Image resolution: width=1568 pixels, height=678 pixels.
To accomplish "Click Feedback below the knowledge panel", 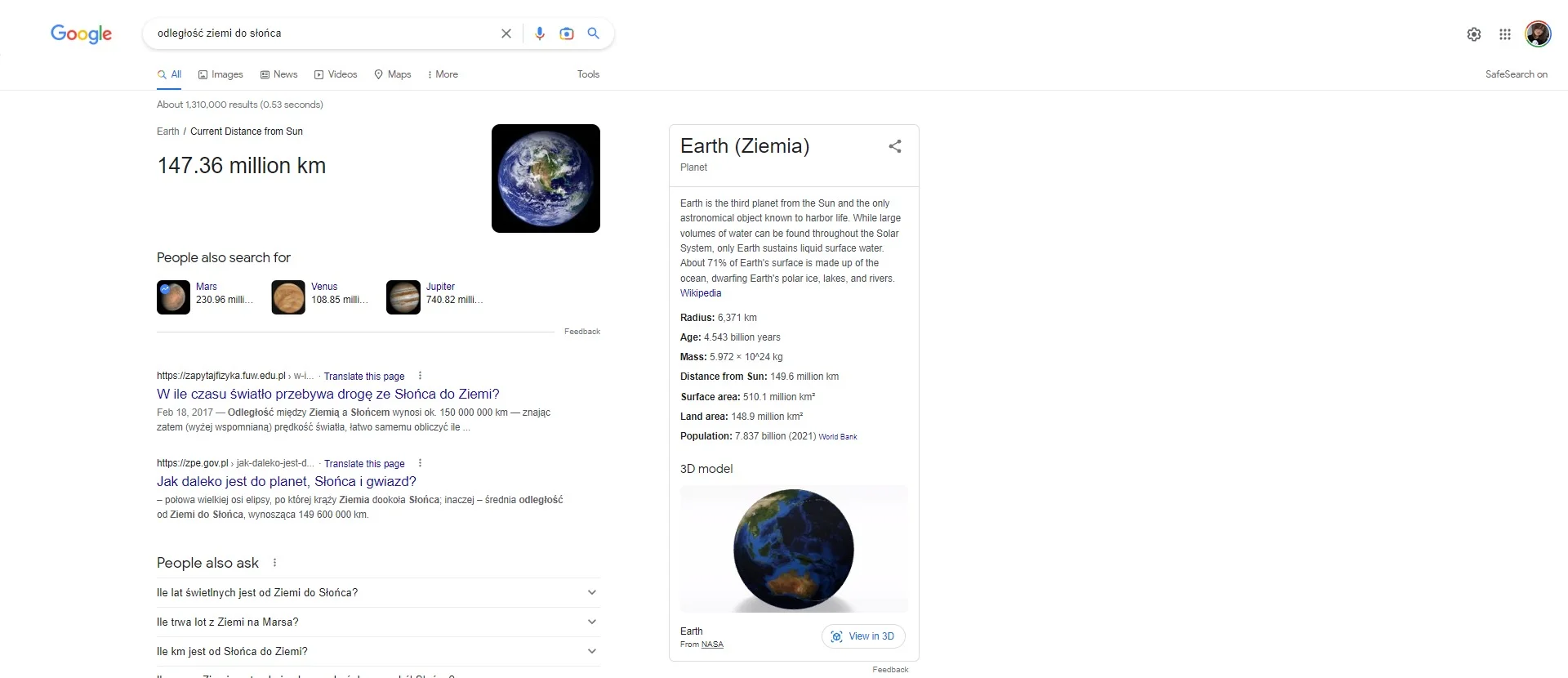I will pos(890,670).
